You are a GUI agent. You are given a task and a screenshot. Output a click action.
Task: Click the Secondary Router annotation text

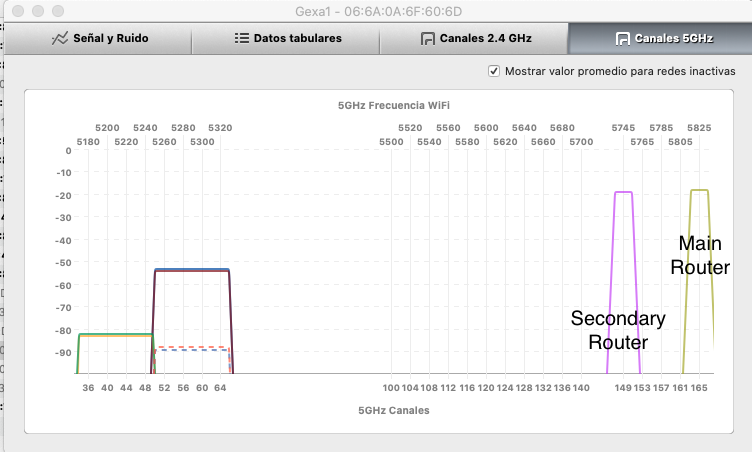[617, 330]
